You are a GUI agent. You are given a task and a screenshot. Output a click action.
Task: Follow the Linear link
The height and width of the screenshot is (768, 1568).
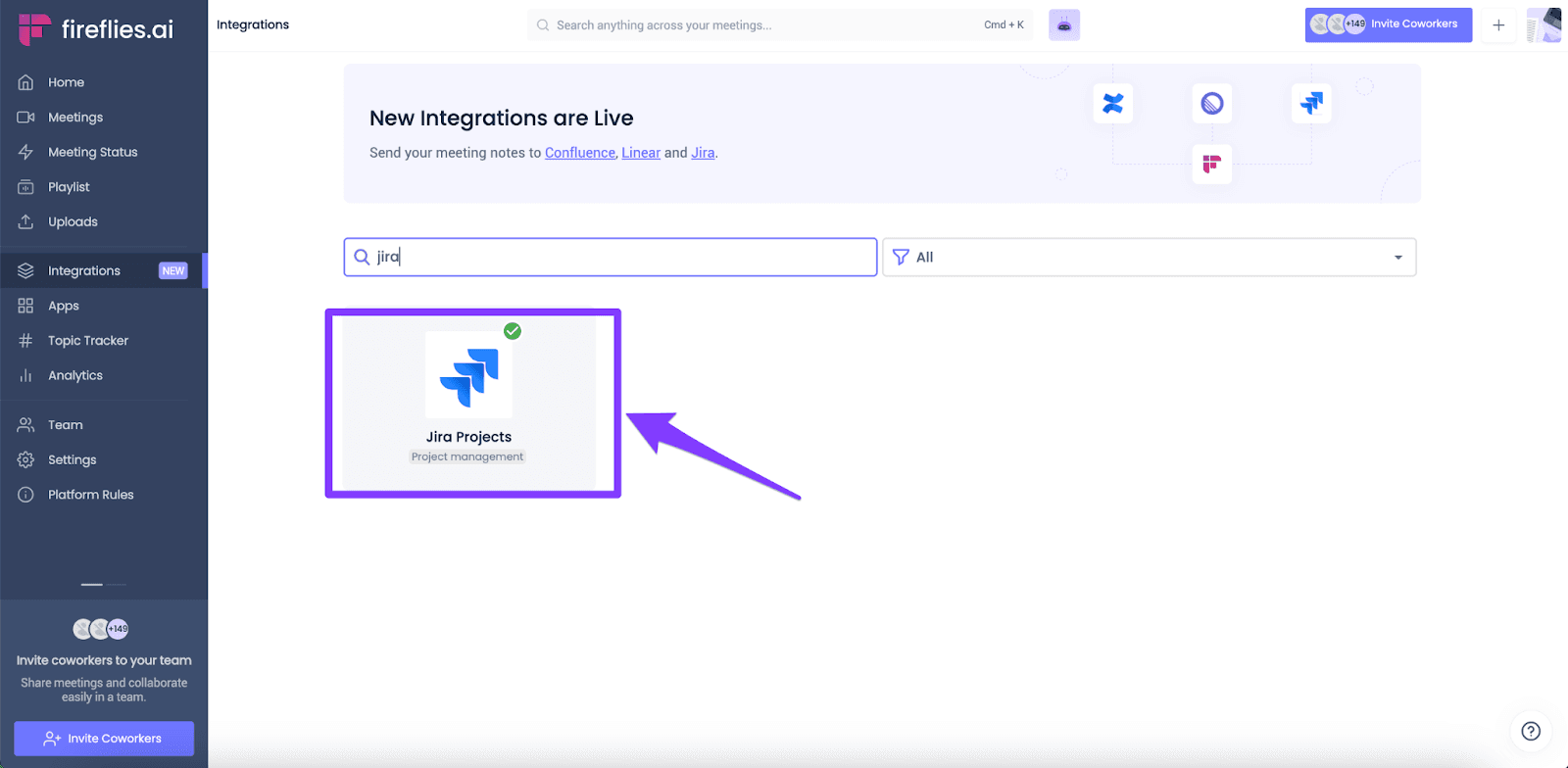(x=641, y=153)
